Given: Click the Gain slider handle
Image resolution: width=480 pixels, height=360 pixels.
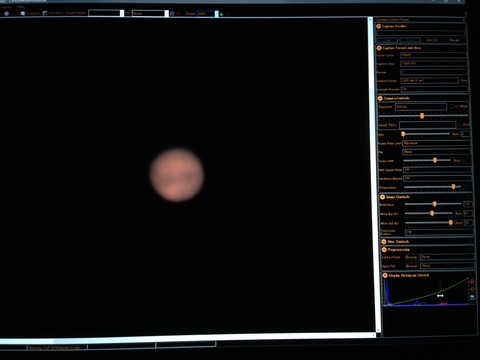Looking at the screenshot, I should pyautogui.click(x=403, y=134).
